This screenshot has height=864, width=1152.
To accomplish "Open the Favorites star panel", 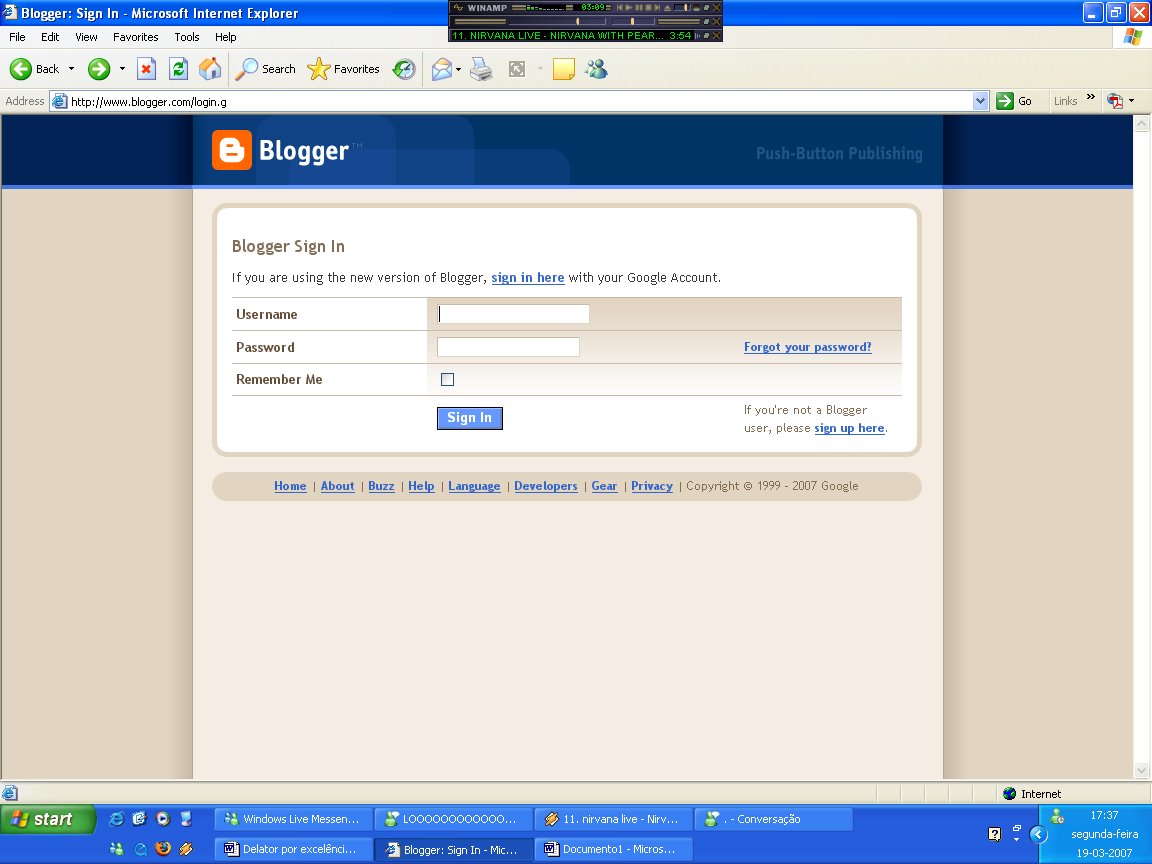I will (x=343, y=69).
